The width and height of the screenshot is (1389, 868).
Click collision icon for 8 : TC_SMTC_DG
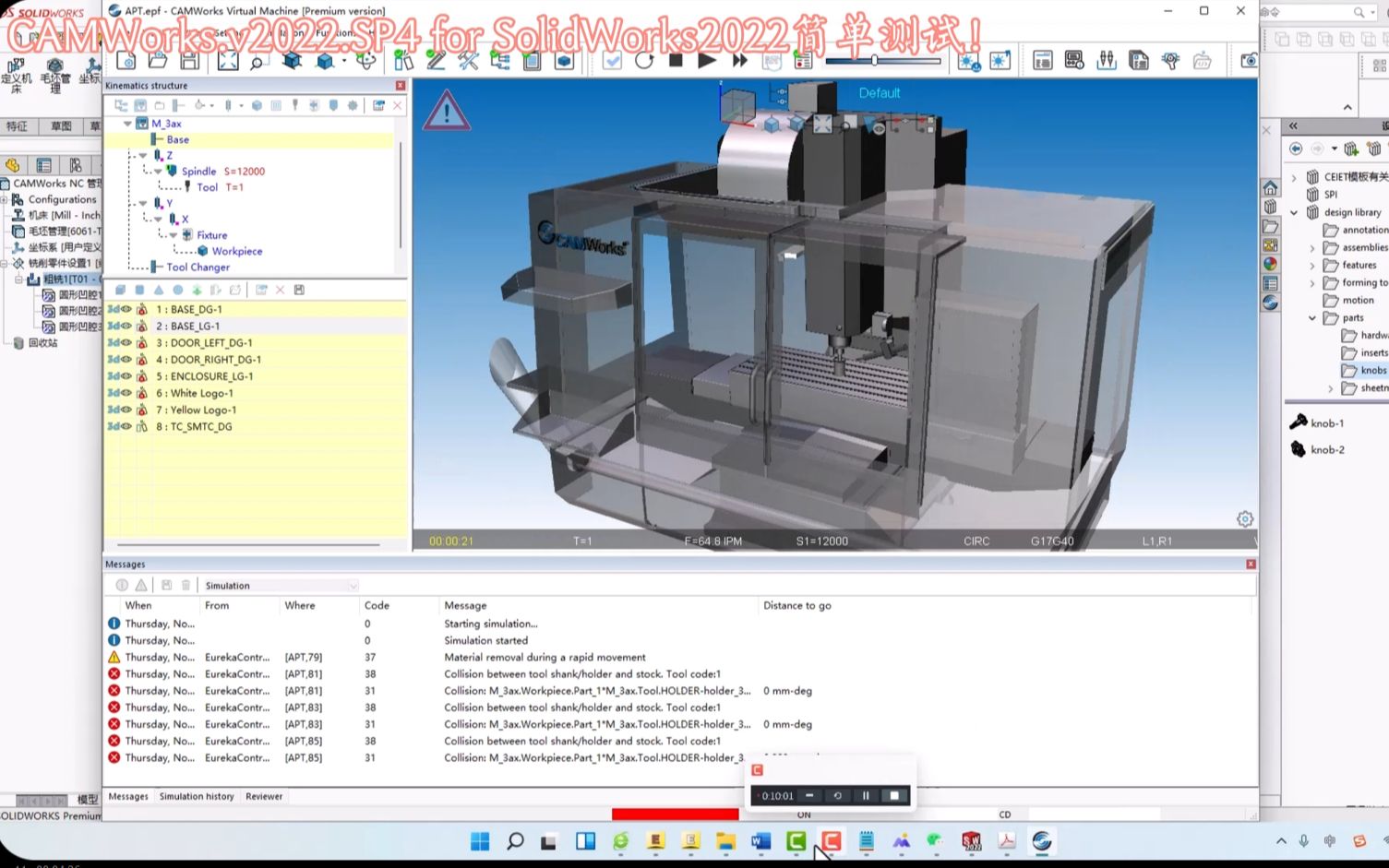coord(142,427)
